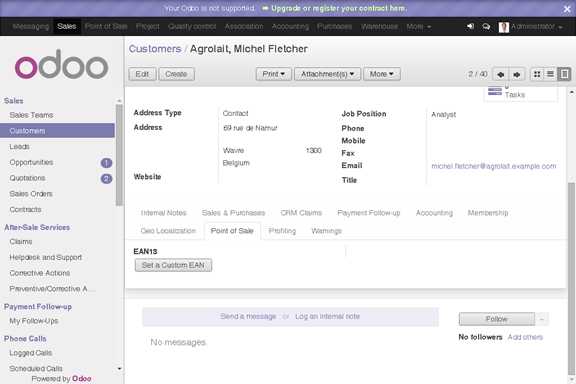Switch to list view
This screenshot has width=576, height=384.
tap(550, 74)
